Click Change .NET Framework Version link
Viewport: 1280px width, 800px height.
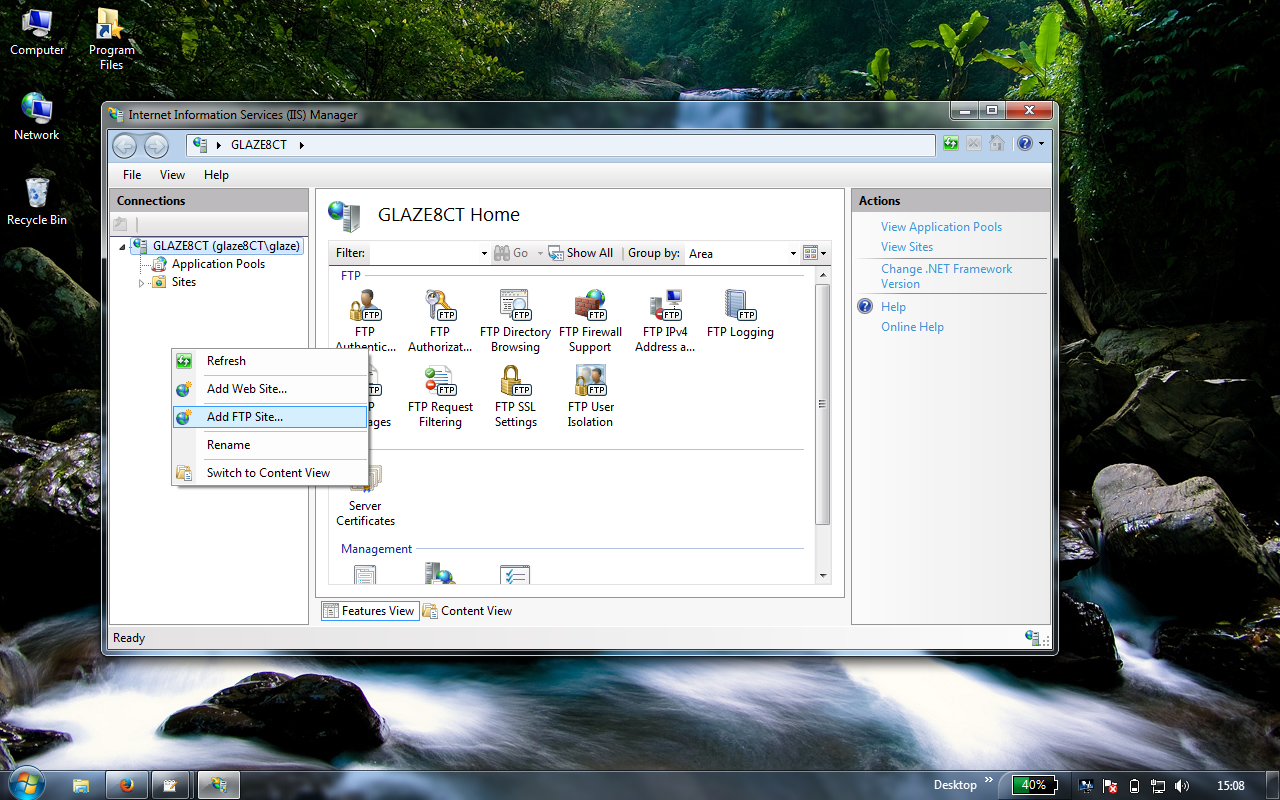click(946, 276)
